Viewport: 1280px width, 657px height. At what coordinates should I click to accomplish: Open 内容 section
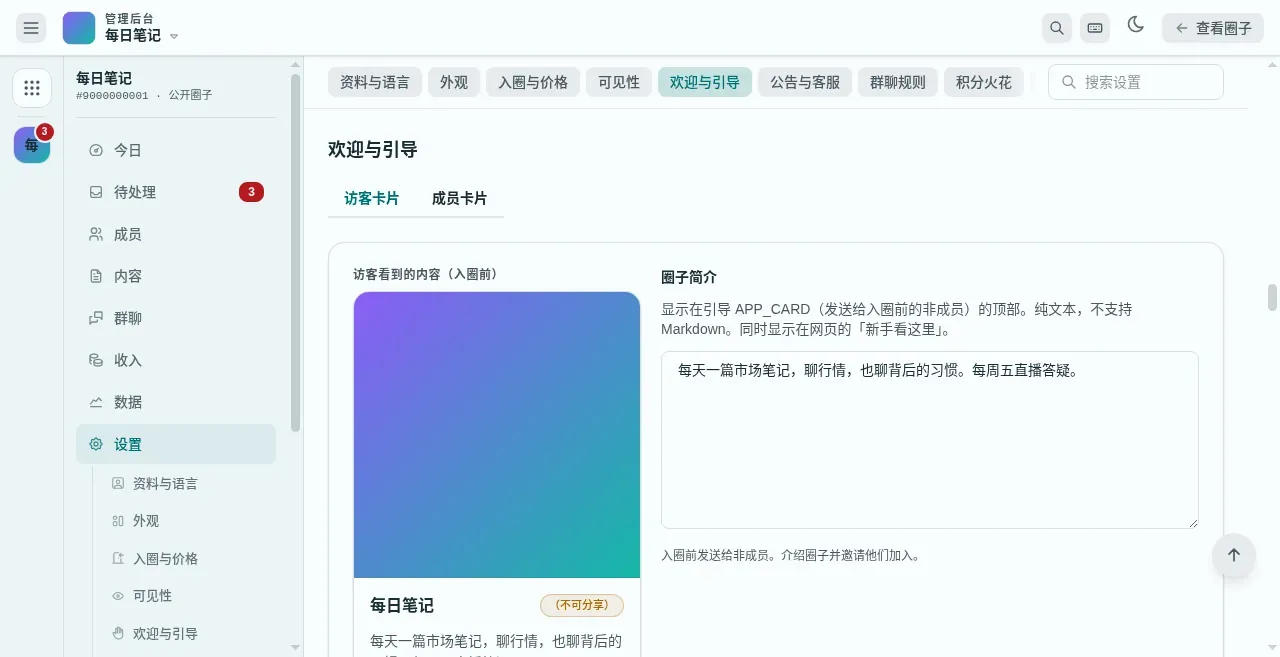coord(176,276)
